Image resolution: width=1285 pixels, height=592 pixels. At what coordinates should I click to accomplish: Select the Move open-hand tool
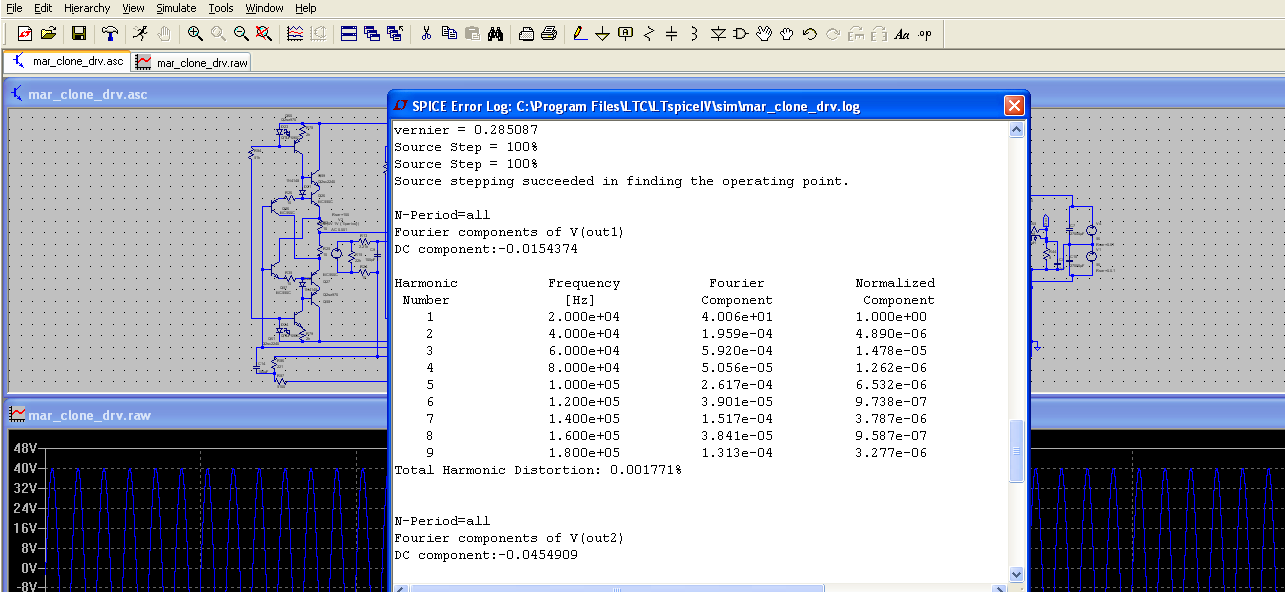pyautogui.click(x=764, y=33)
